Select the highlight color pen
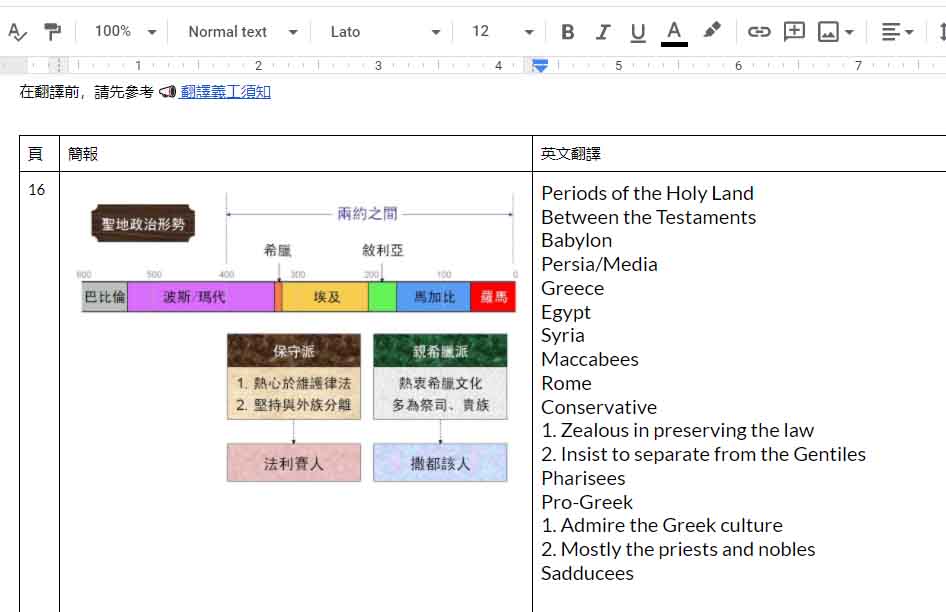 tap(712, 31)
